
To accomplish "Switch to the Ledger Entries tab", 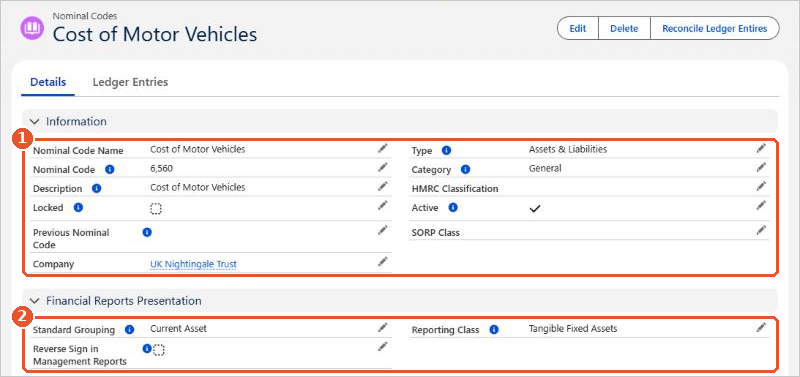I will pos(130,82).
